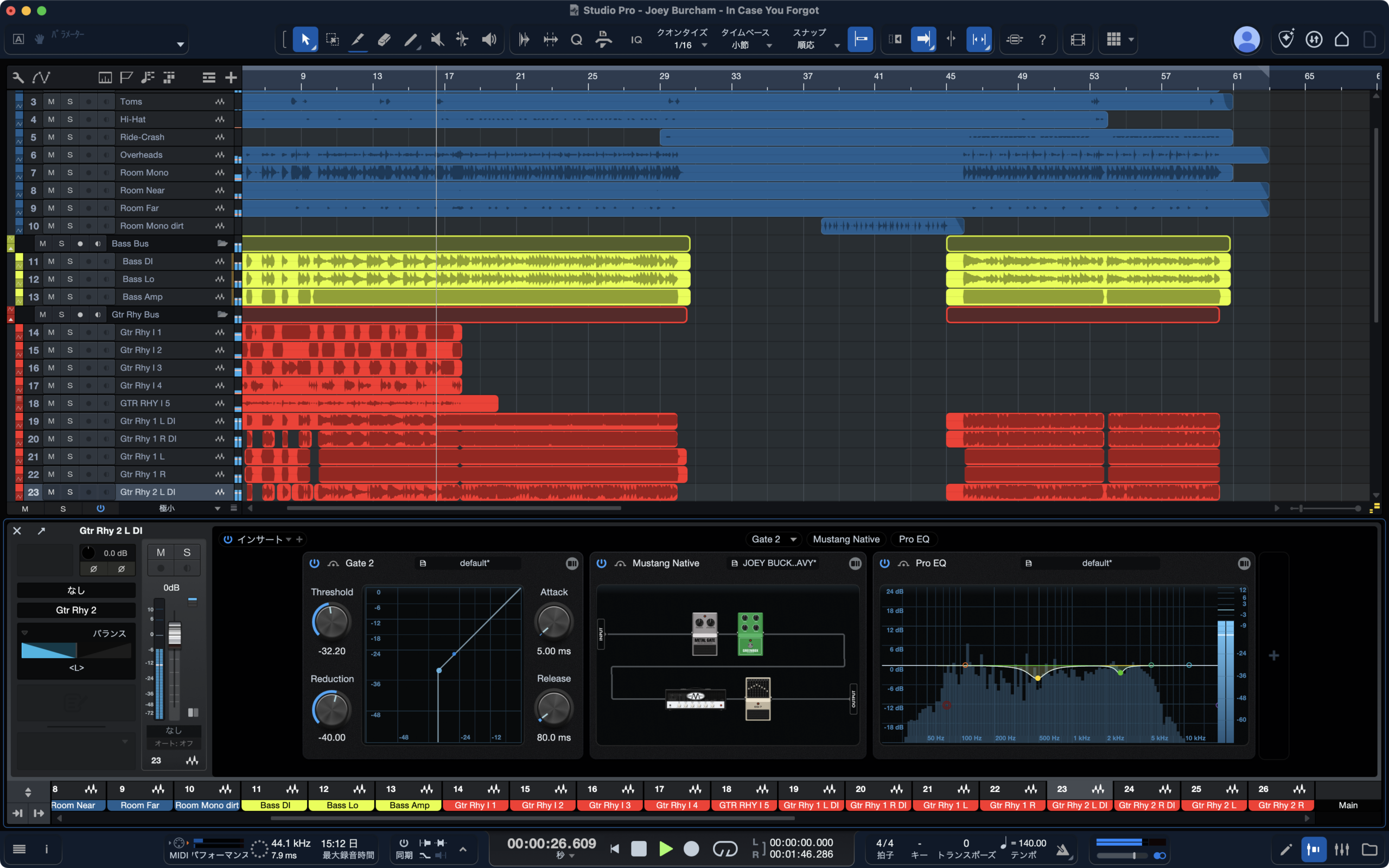Open the video player icon
1389x868 pixels.
[x=1078, y=39]
